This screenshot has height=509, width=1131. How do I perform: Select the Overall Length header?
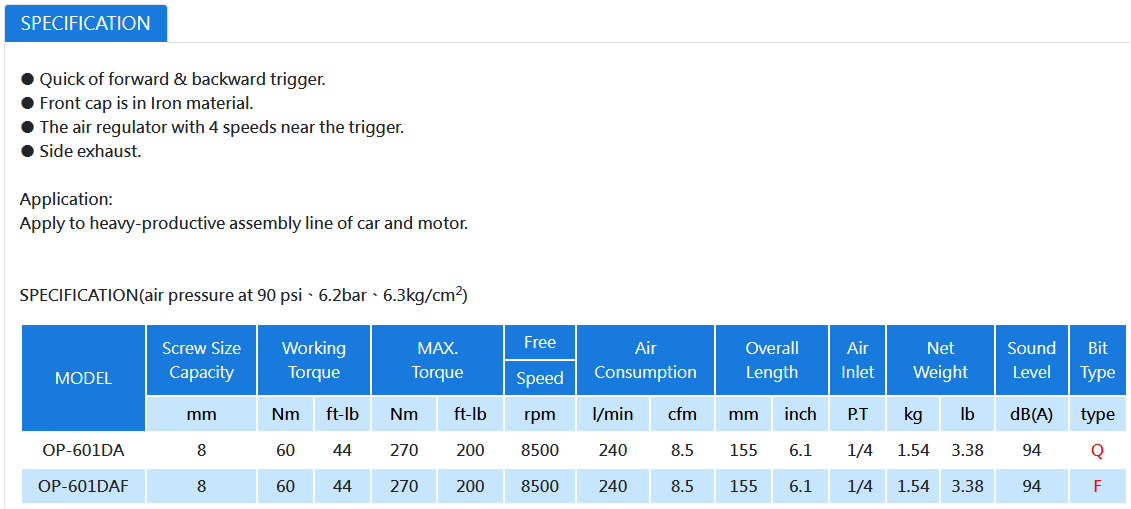772,360
